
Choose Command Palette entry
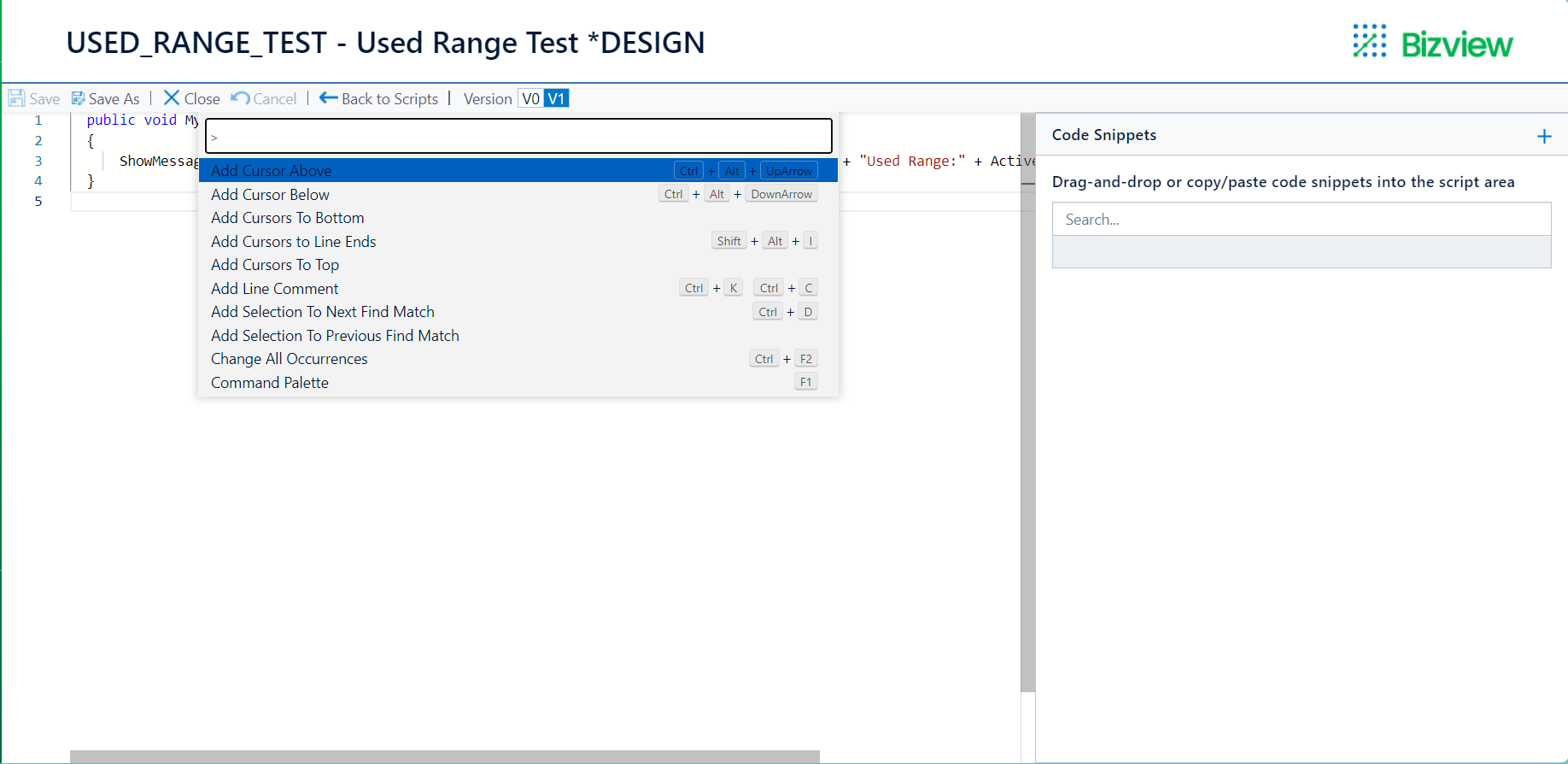click(x=518, y=382)
